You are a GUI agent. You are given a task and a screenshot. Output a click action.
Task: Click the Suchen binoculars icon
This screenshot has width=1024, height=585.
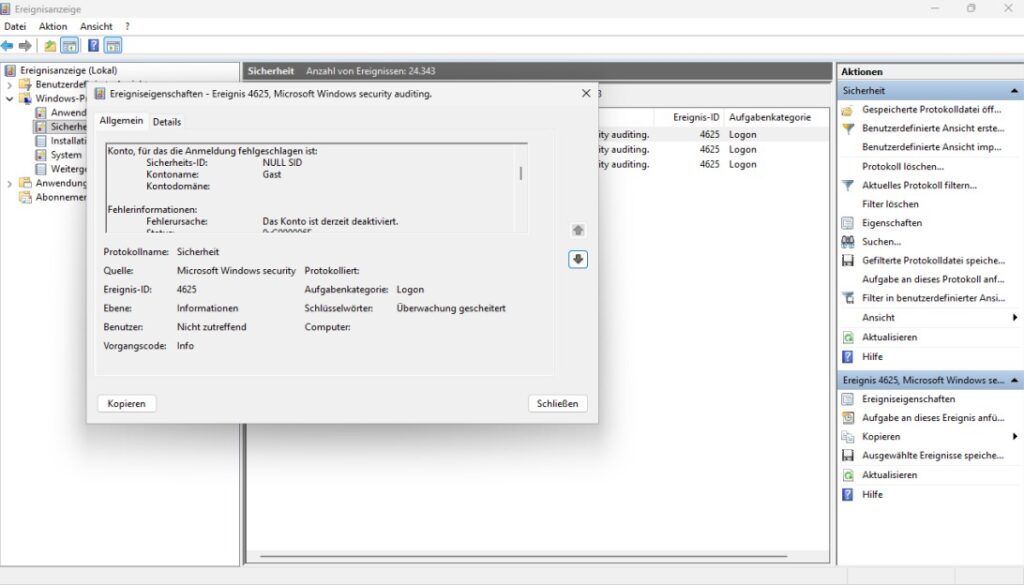[848, 242]
